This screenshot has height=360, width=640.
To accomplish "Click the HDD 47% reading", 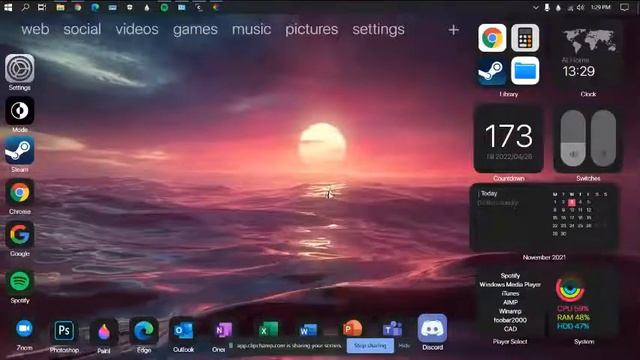I will click(x=573, y=326).
